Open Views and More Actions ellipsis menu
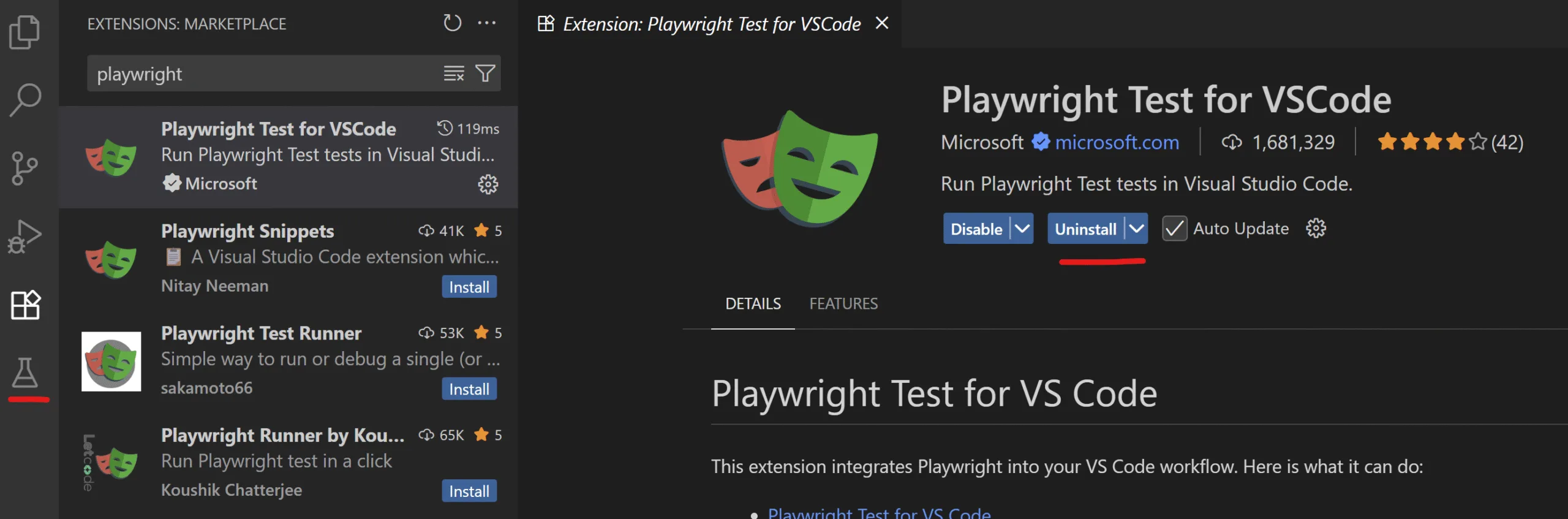 [x=487, y=23]
